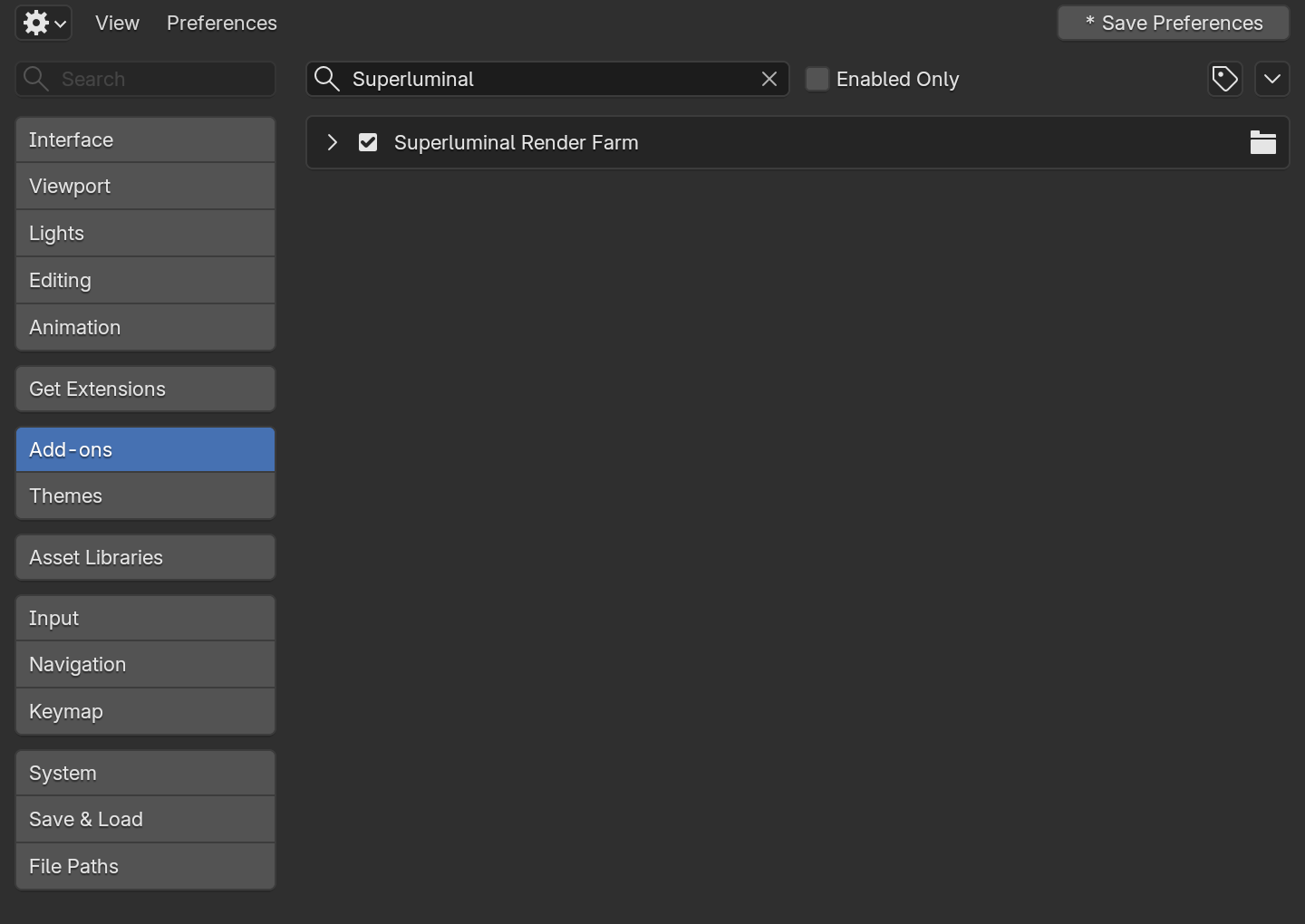The width and height of the screenshot is (1305, 924).
Task: Open the add-ons options dropdown arrow
Action: [1272, 79]
